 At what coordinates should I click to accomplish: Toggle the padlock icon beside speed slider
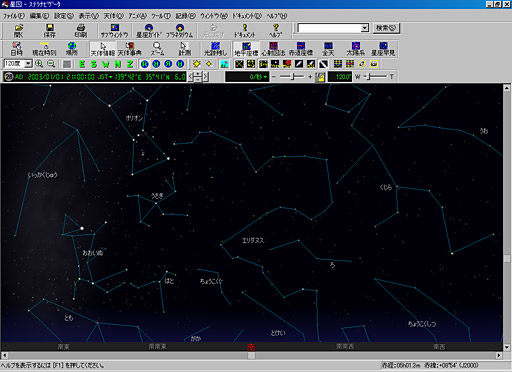pyautogui.click(x=320, y=77)
